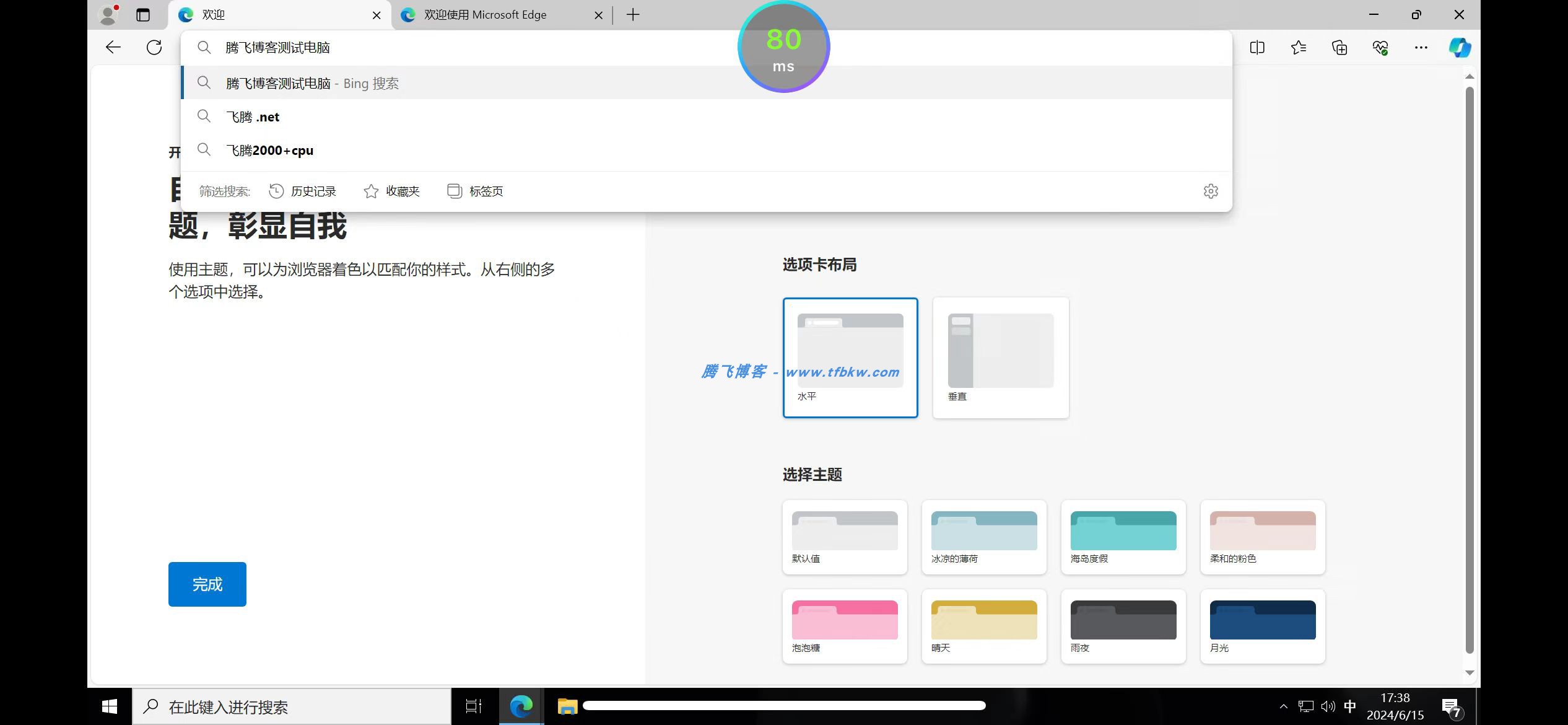Image resolution: width=1568 pixels, height=725 pixels.
Task: Open Settings and more ellipsis menu
Action: (x=1421, y=48)
